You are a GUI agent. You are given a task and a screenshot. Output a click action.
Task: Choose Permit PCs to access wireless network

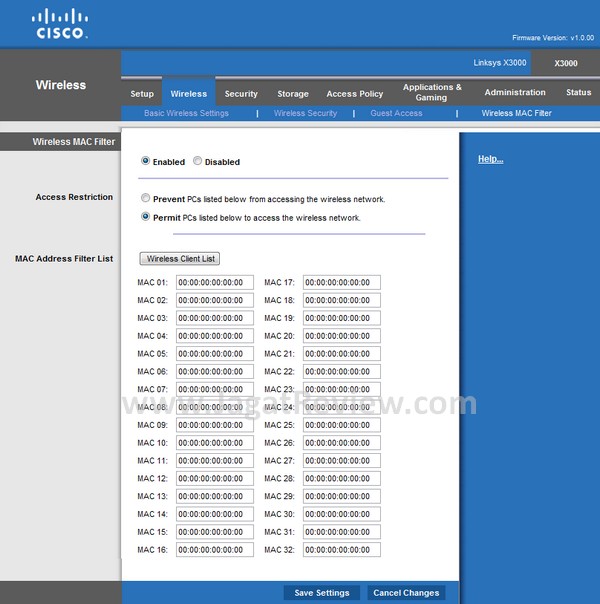pos(146,217)
